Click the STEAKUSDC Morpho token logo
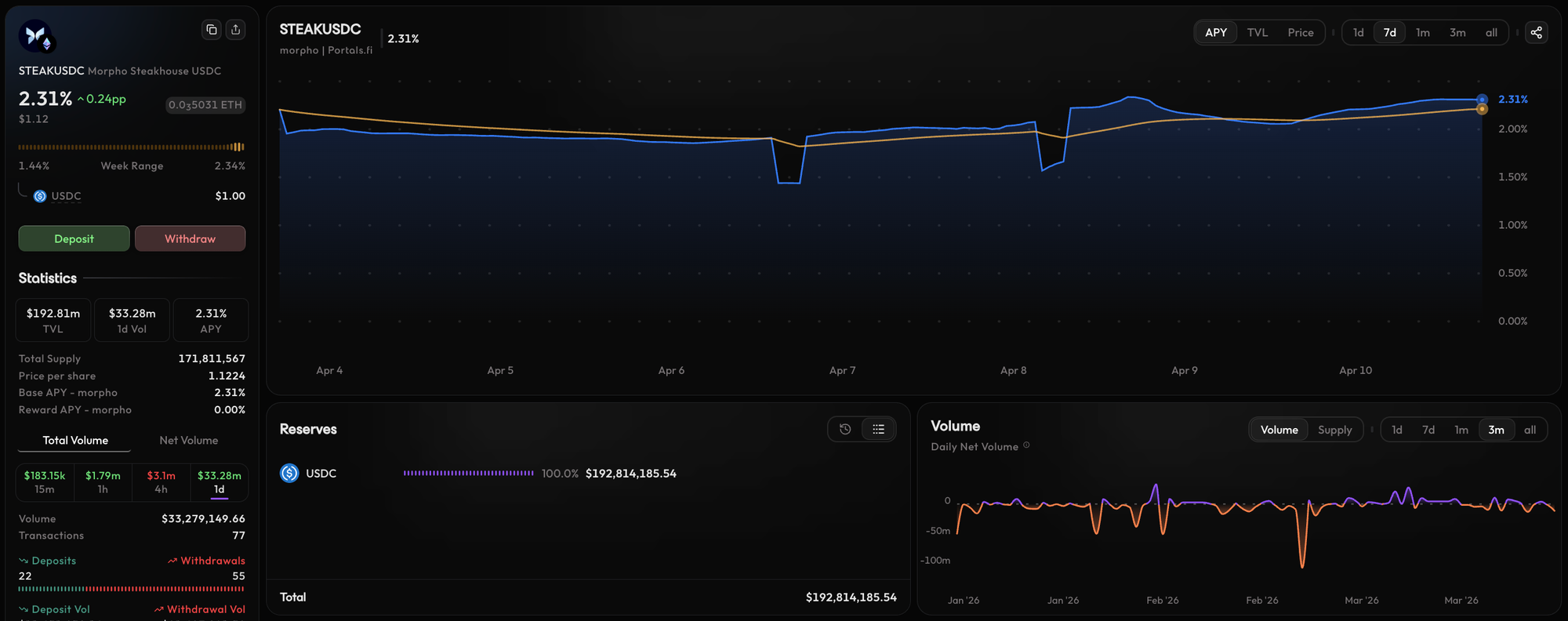 coord(35,36)
